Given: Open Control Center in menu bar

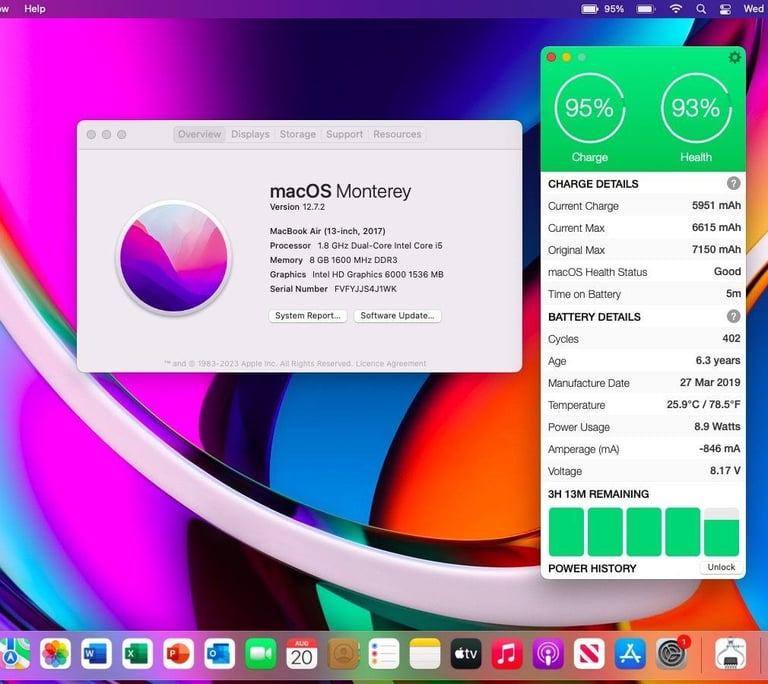Looking at the screenshot, I should (725, 9).
